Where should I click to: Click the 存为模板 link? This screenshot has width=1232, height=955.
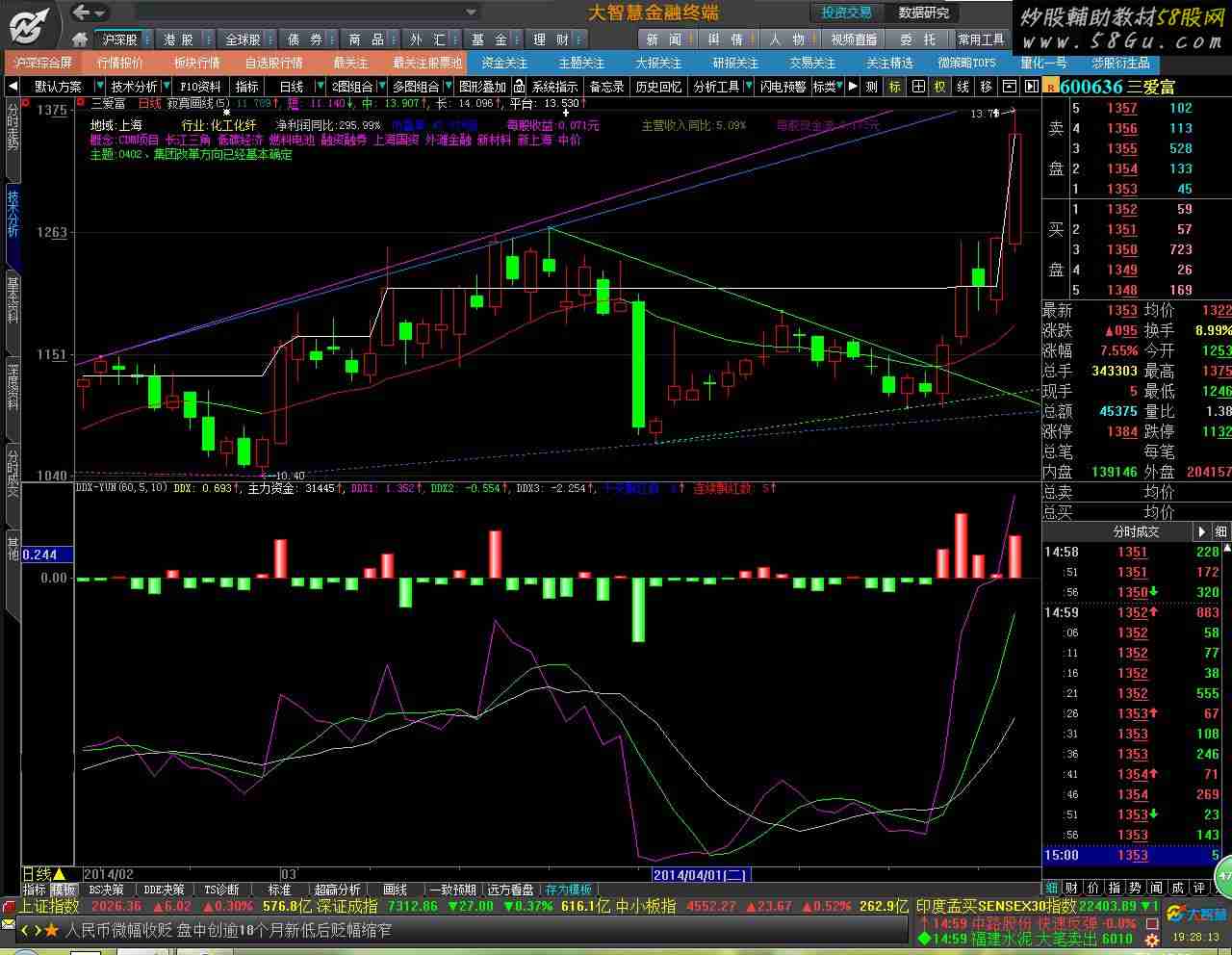(569, 890)
